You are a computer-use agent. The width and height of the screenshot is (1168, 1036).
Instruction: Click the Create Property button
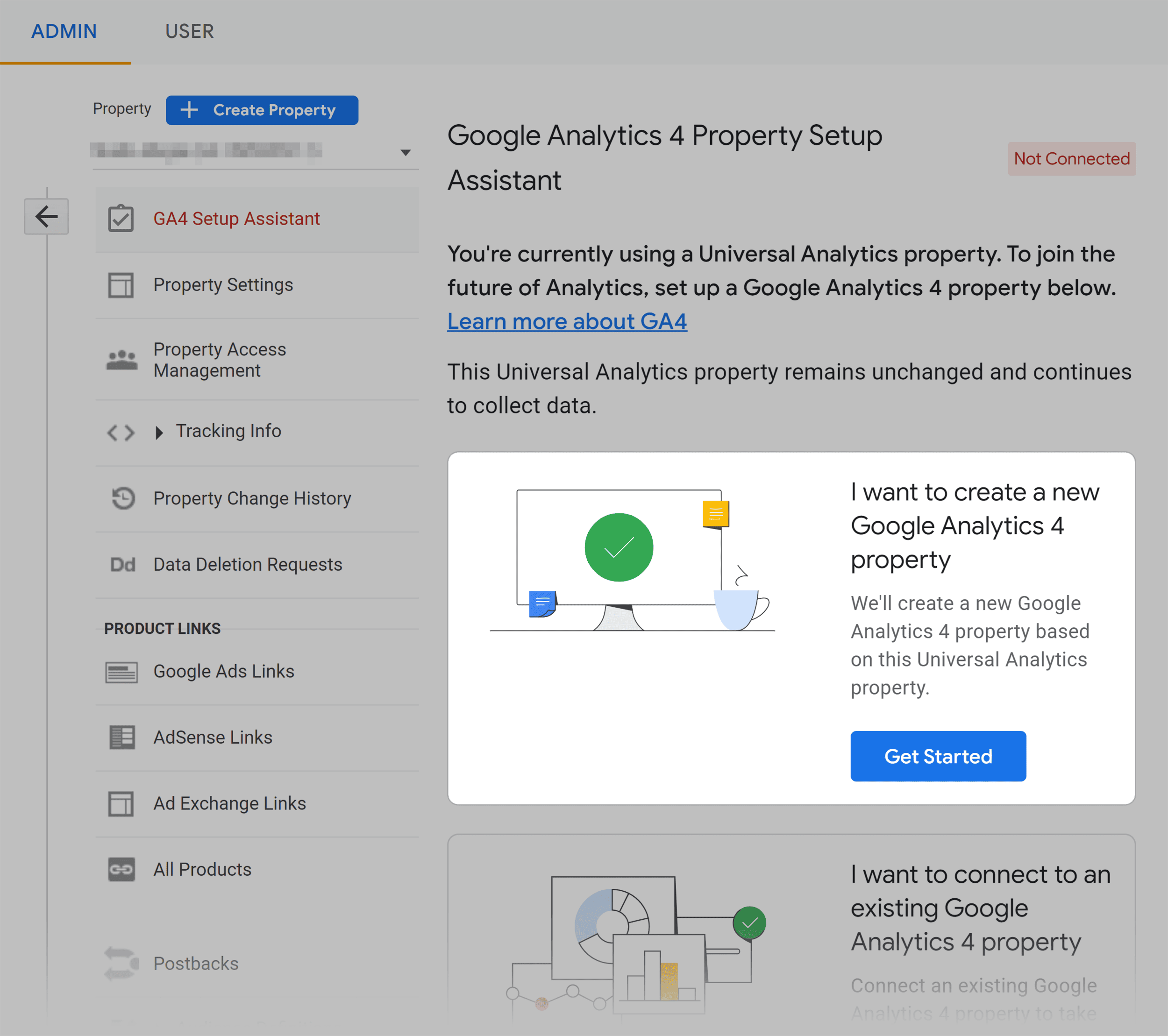coord(262,110)
